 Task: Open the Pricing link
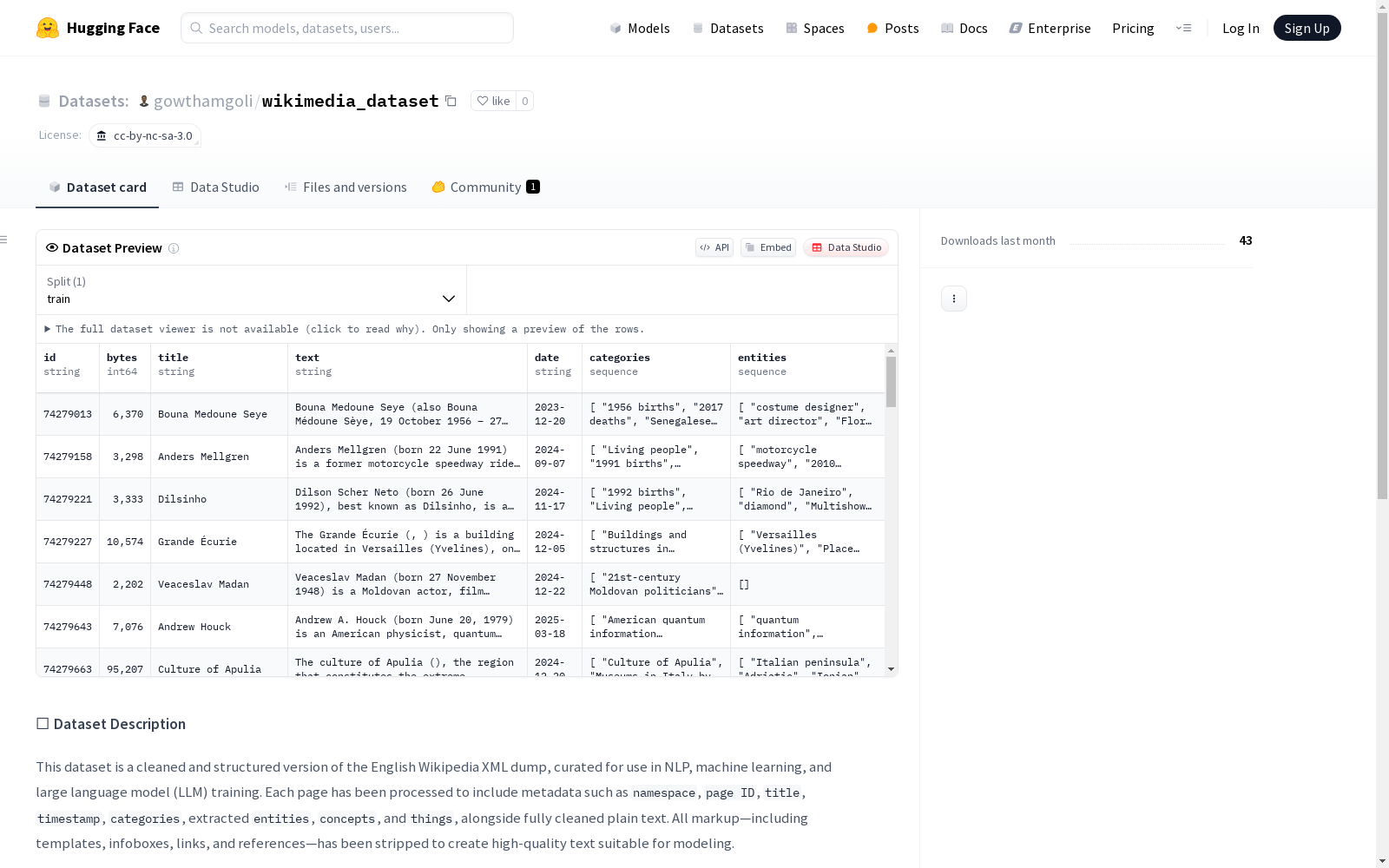click(1133, 28)
